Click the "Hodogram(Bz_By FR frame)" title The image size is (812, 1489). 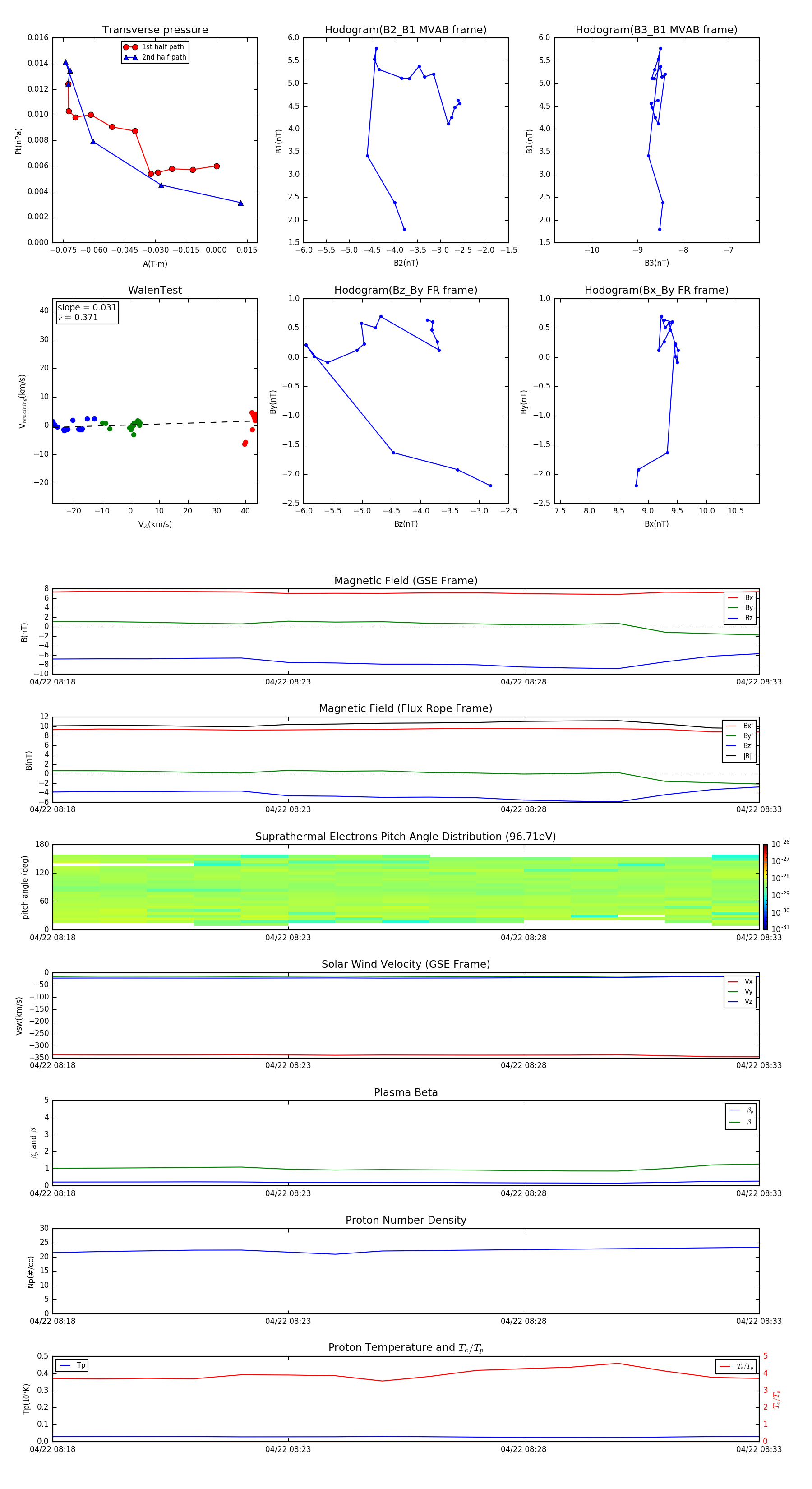click(x=406, y=290)
